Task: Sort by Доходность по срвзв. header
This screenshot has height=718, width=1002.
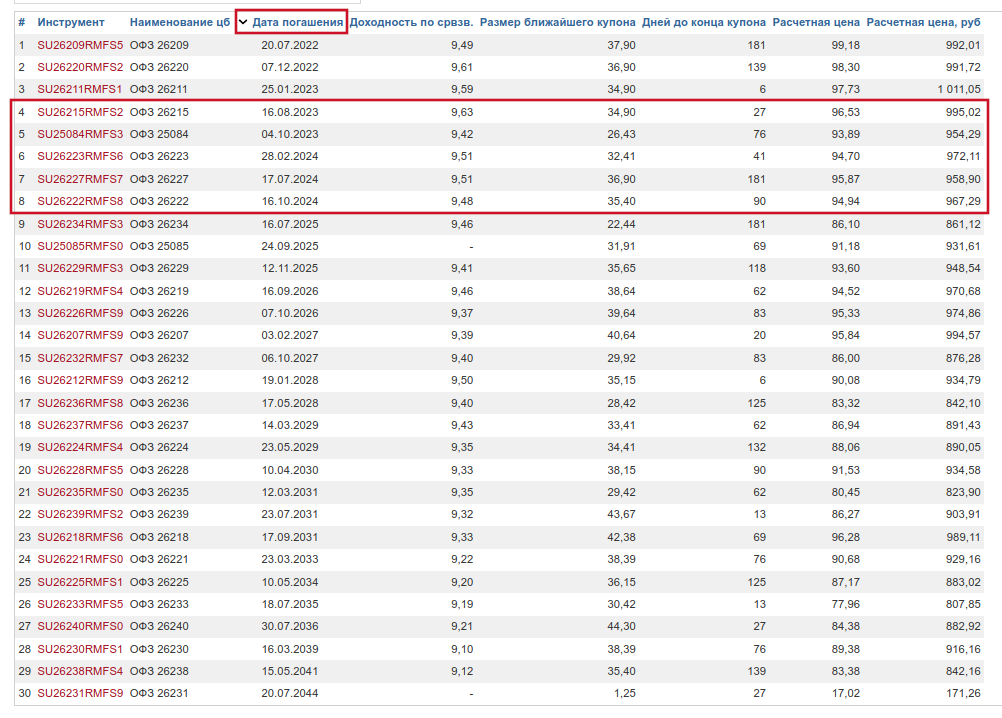Action: [x=412, y=22]
